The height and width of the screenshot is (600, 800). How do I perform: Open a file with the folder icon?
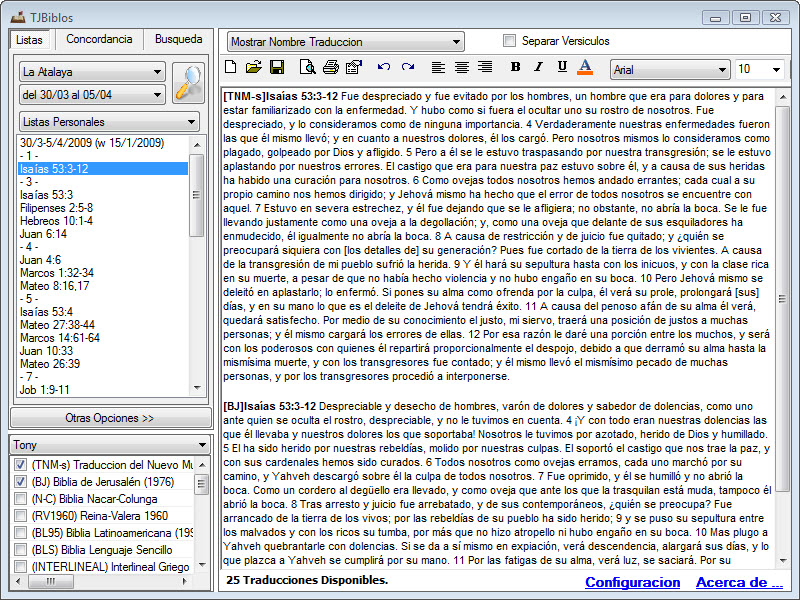(254, 67)
